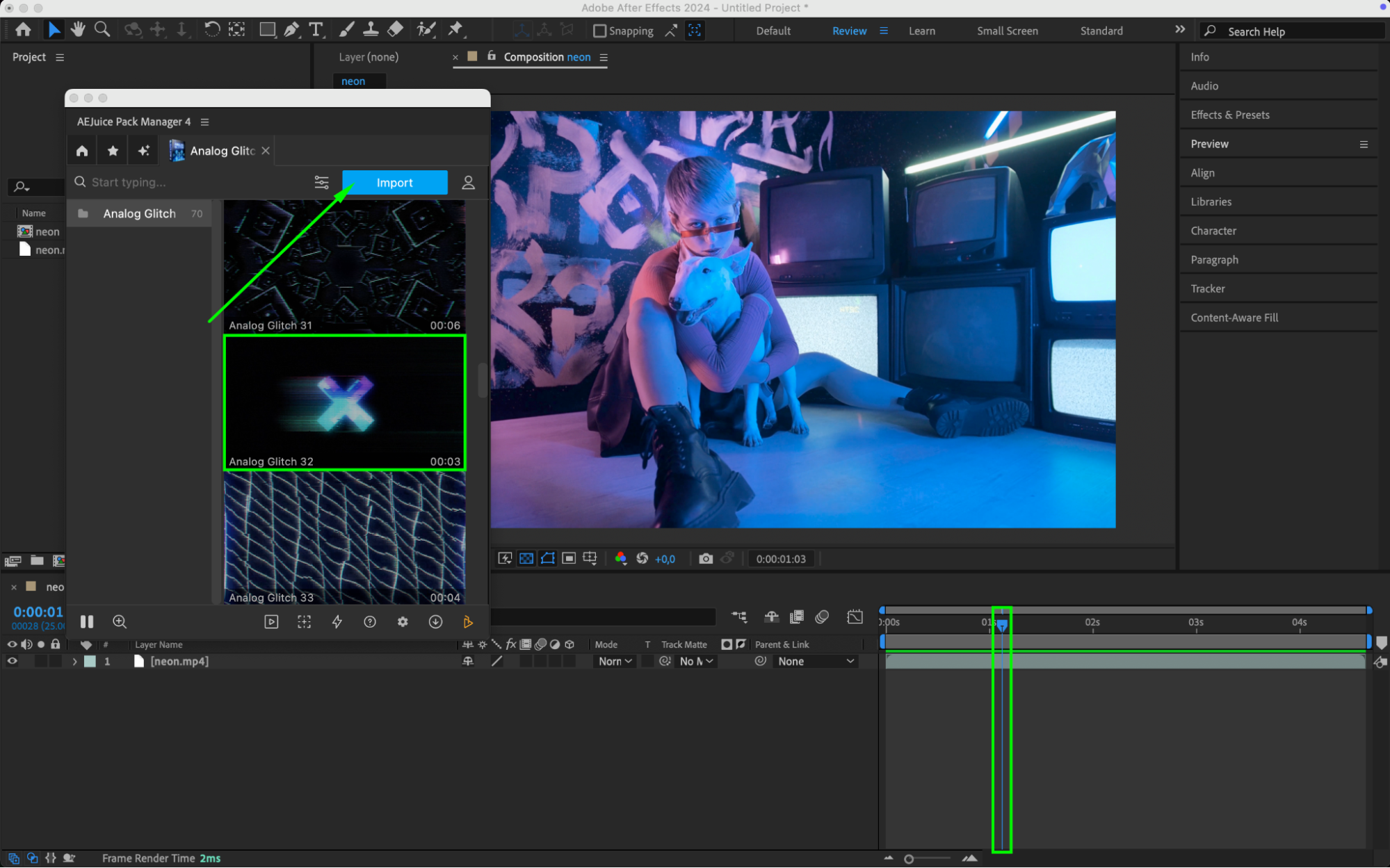This screenshot has height=868, width=1390.
Task: Open the Parent & Link None dropdown
Action: coord(815,662)
